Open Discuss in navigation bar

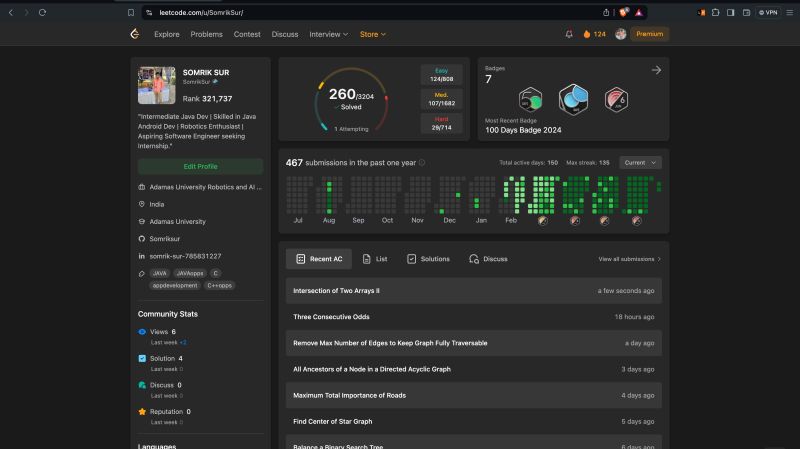pyautogui.click(x=285, y=34)
